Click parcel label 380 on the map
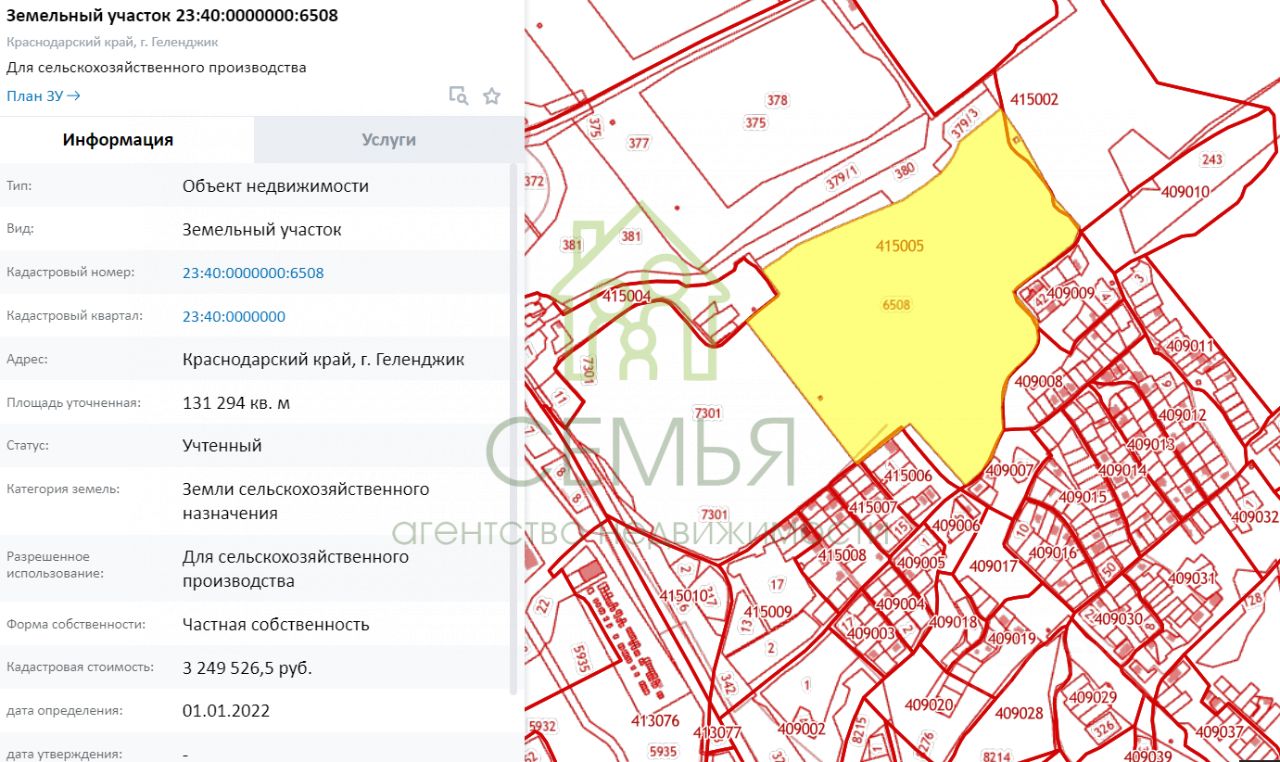Viewport: 1280px width, 762px height. [x=904, y=171]
